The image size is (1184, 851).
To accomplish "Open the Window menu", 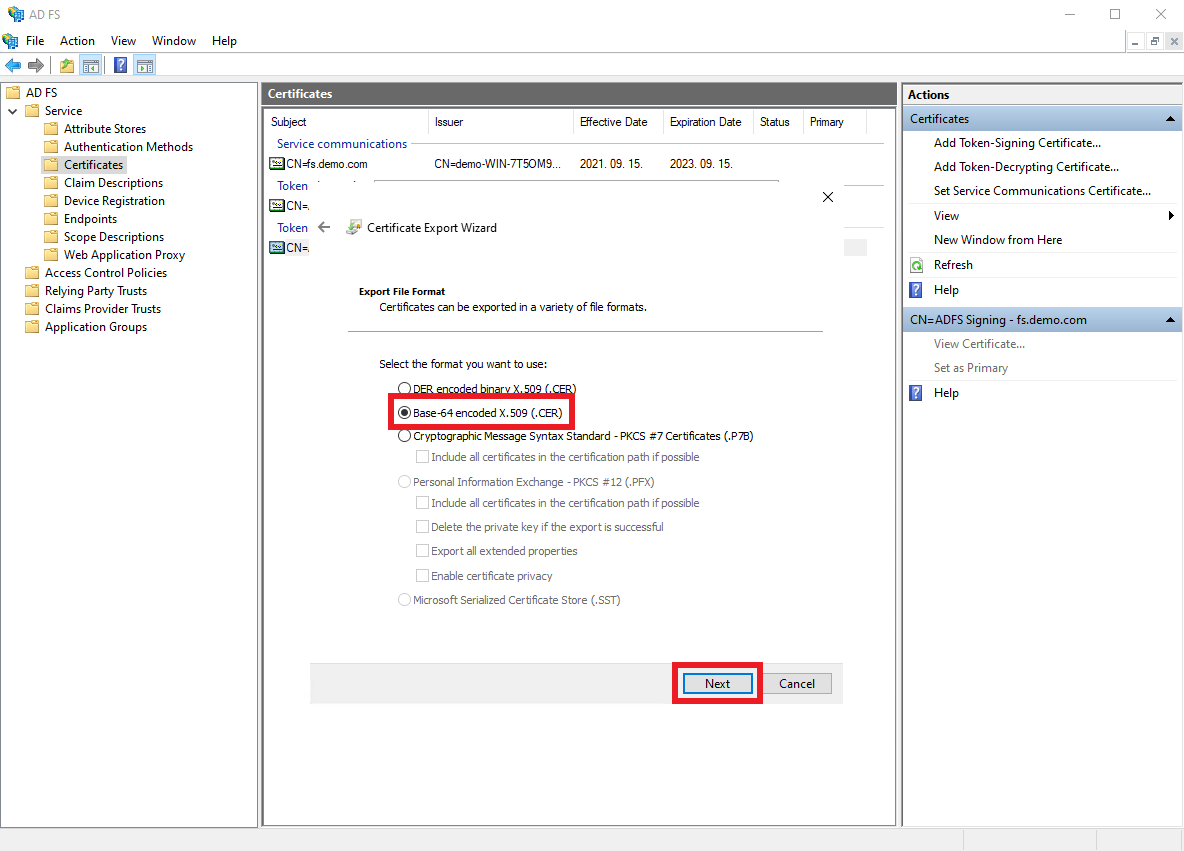I will coord(173,40).
